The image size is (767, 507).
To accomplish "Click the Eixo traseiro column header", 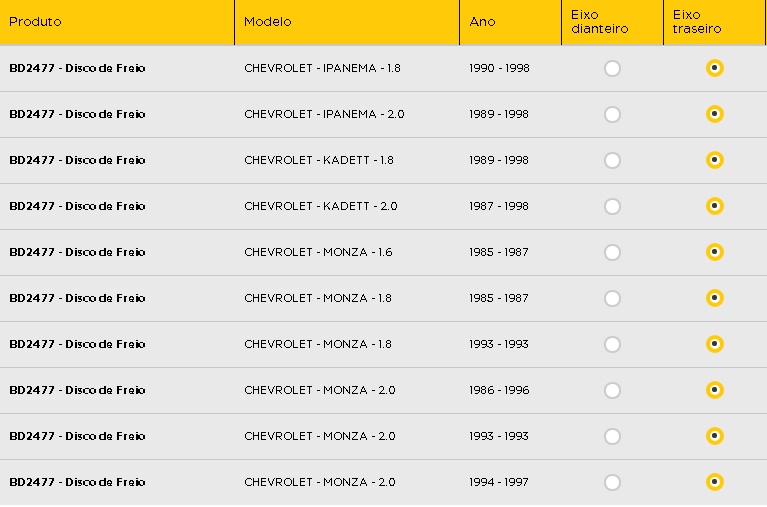I will (x=697, y=22).
